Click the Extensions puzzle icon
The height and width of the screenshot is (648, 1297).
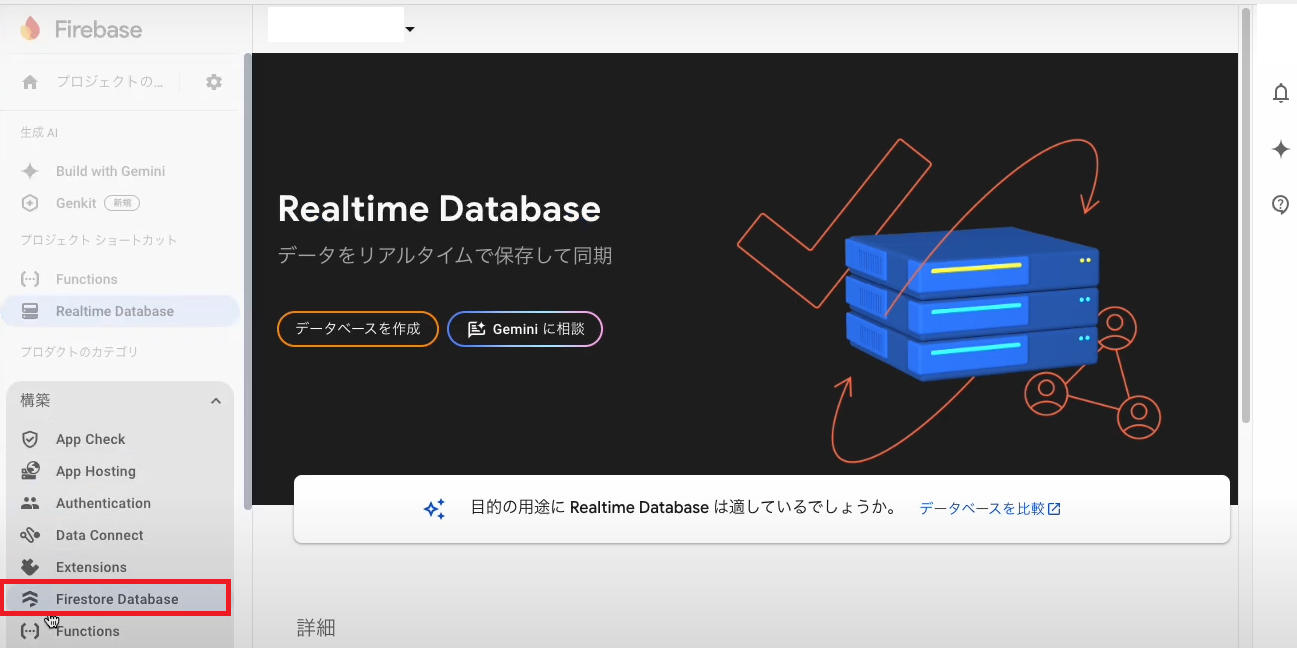pos(30,567)
